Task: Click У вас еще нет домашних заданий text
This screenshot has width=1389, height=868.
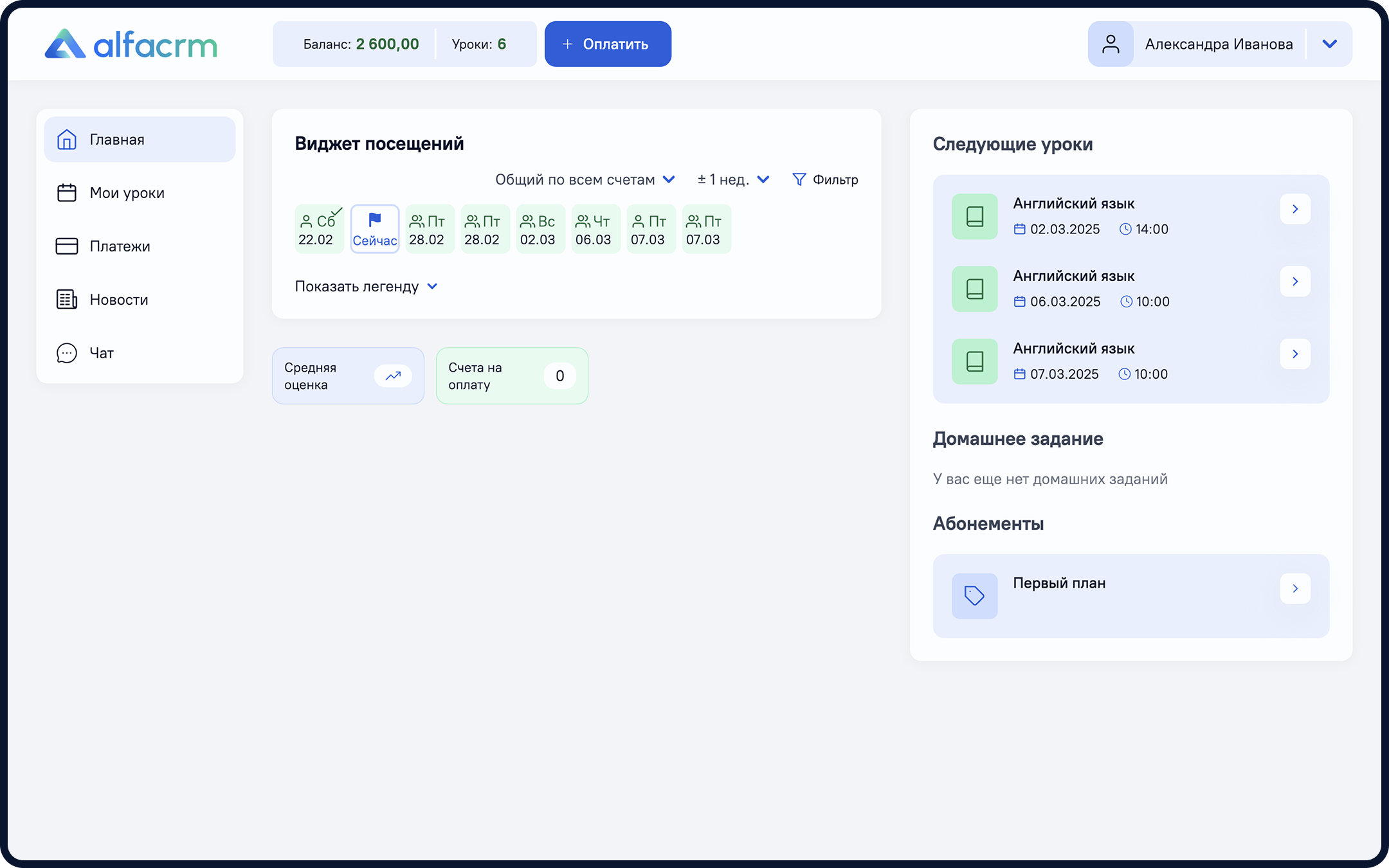Action: click(x=1050, y=479)
